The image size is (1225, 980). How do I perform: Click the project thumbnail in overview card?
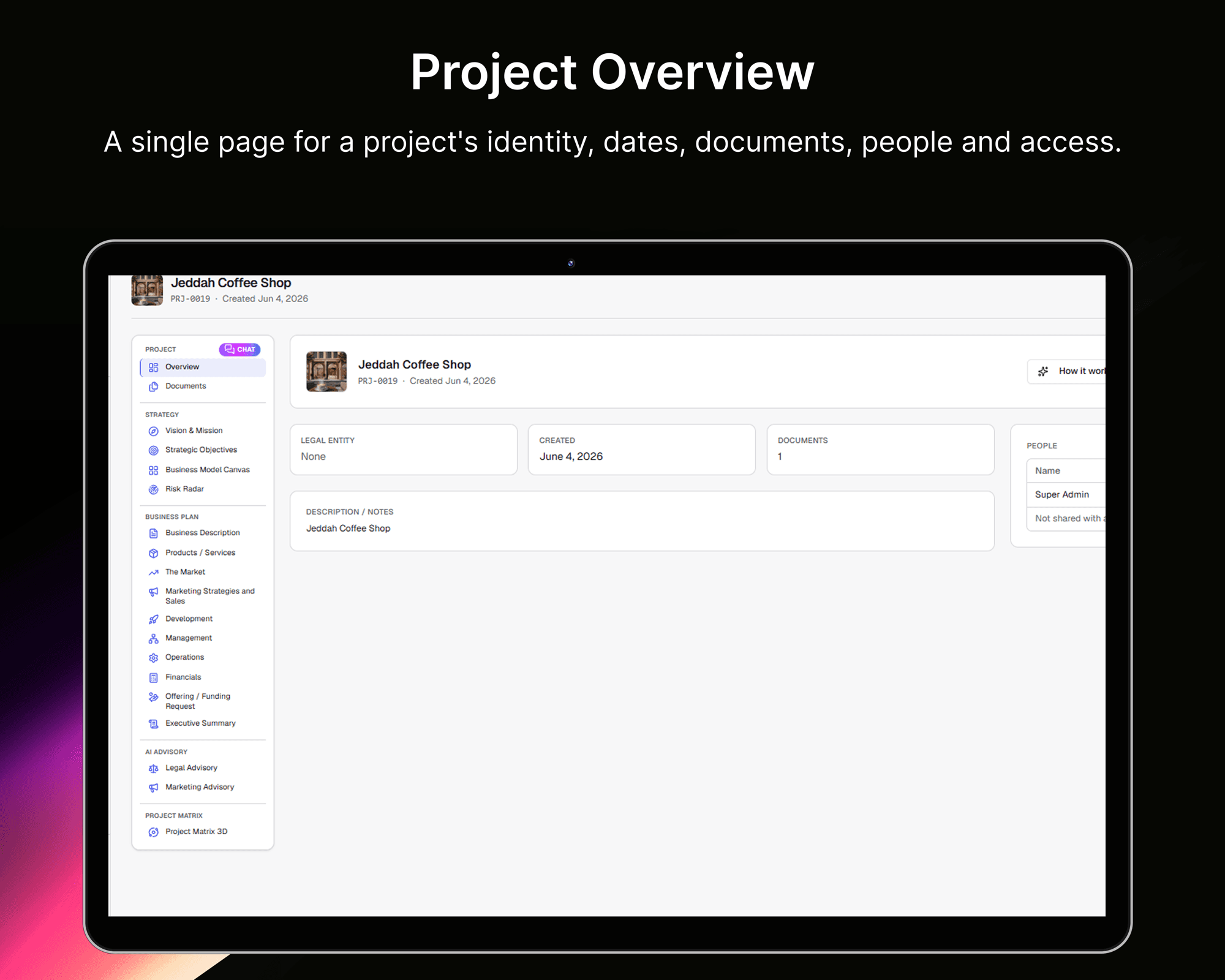(x=326, y=372)
